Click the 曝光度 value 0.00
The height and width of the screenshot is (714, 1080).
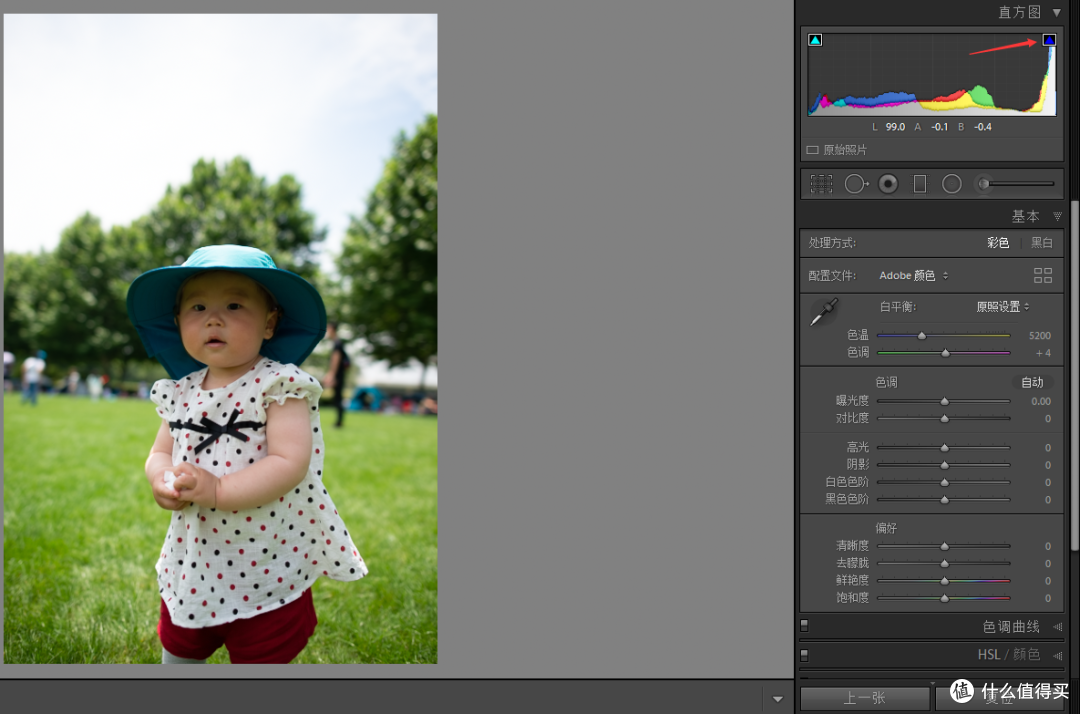click(1041, 401)
